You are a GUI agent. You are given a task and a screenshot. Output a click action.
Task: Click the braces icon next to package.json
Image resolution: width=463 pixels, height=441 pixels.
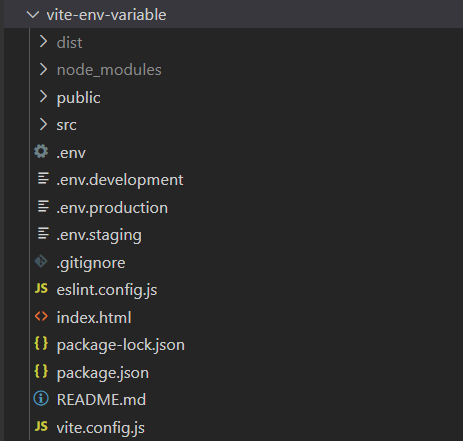pos(41,371)
